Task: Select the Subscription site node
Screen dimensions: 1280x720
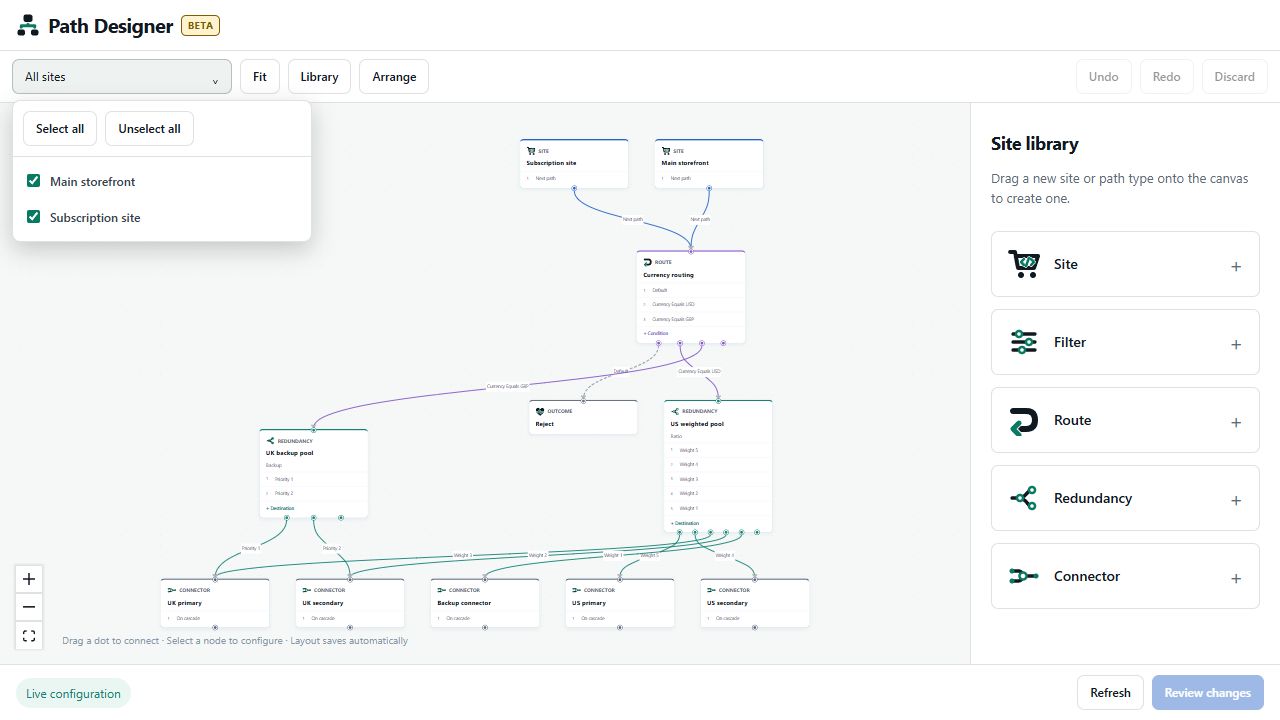Action: tap(574, 163)
